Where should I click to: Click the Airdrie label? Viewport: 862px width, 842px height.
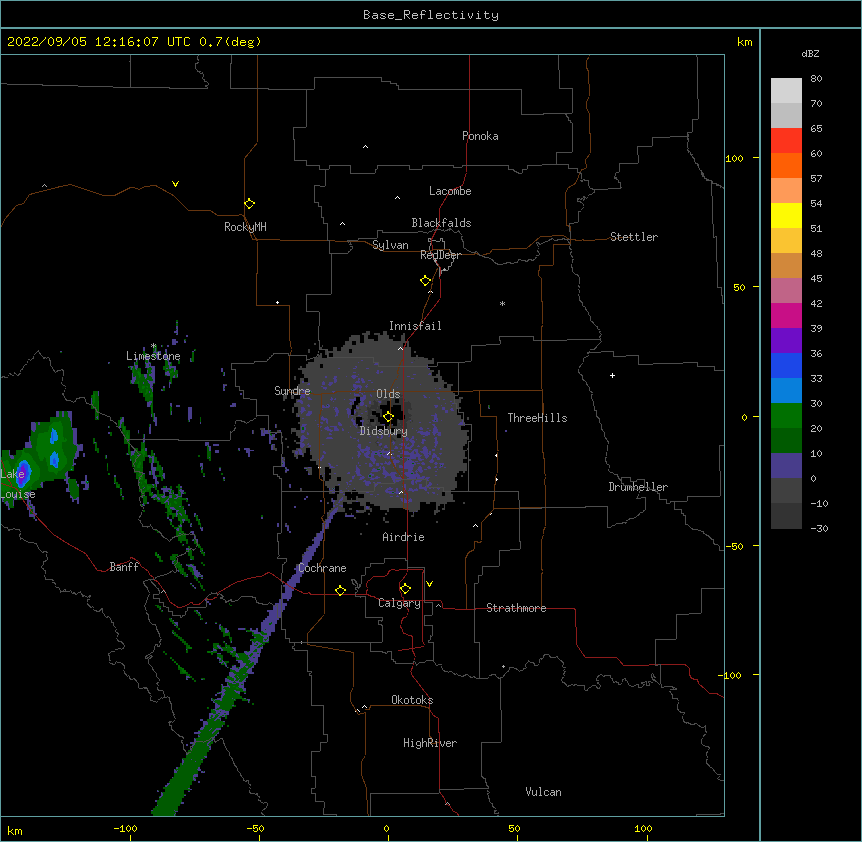pos(403,537)
